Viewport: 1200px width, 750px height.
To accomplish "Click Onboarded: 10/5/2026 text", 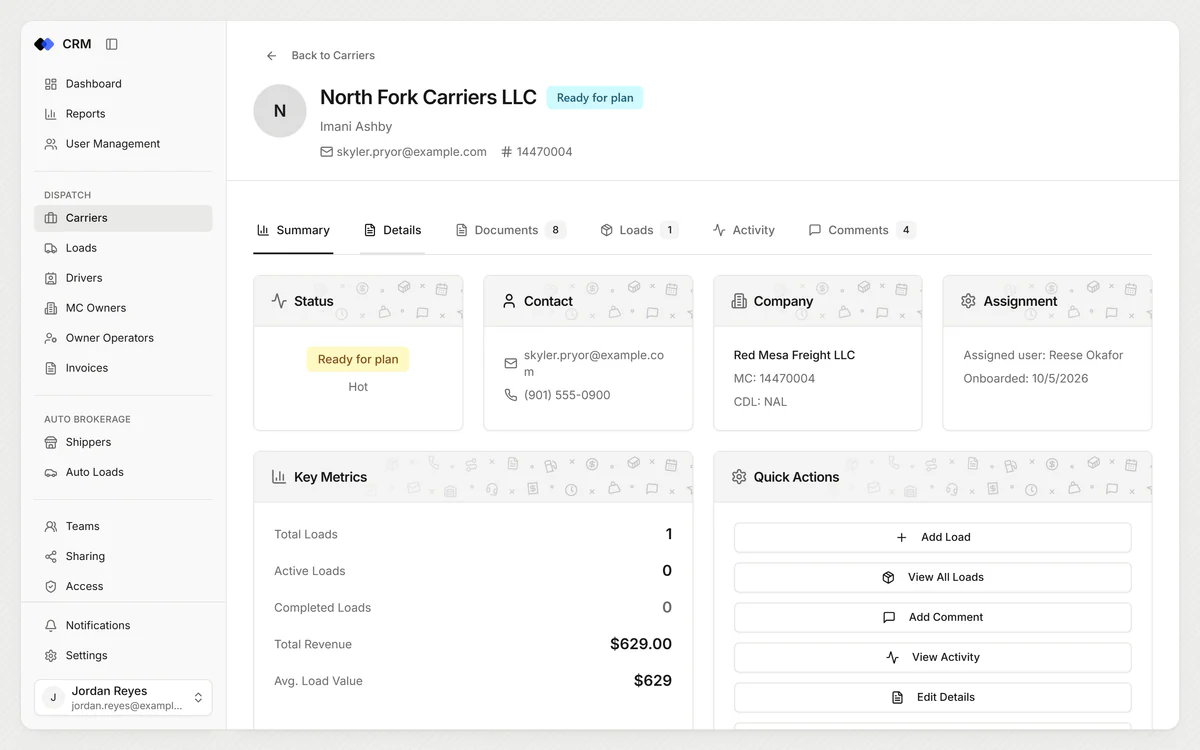I will [x=1026, y=379].
